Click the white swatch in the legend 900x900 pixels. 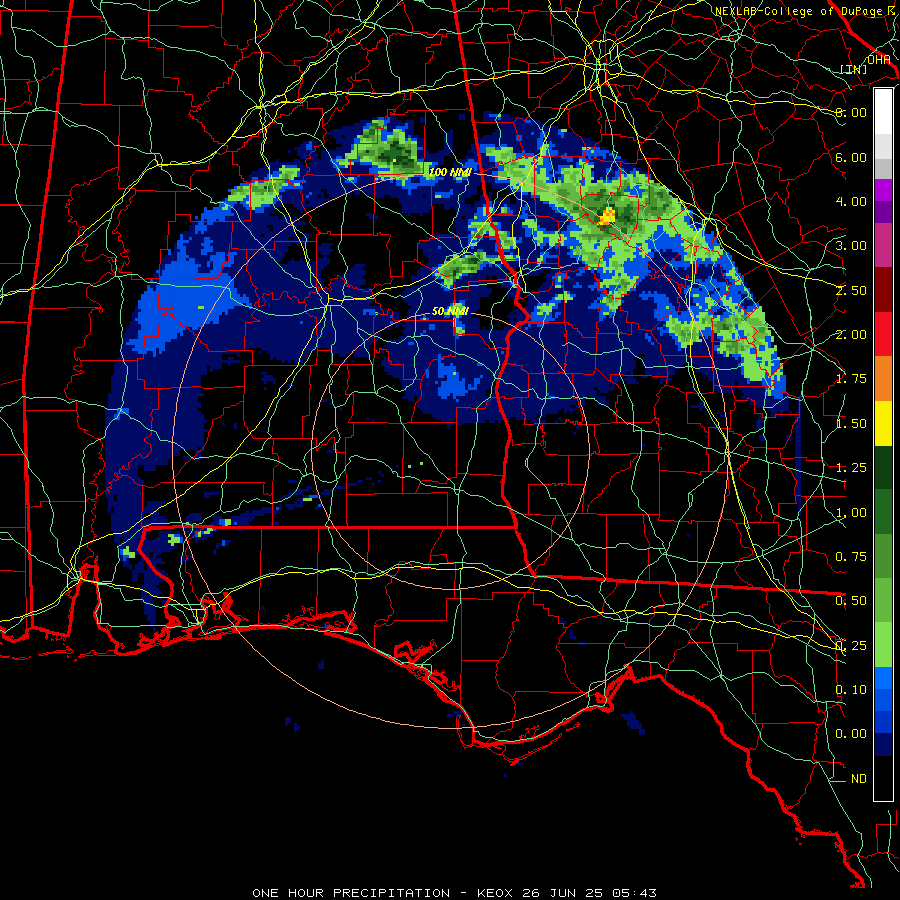[x=883, y=112]
